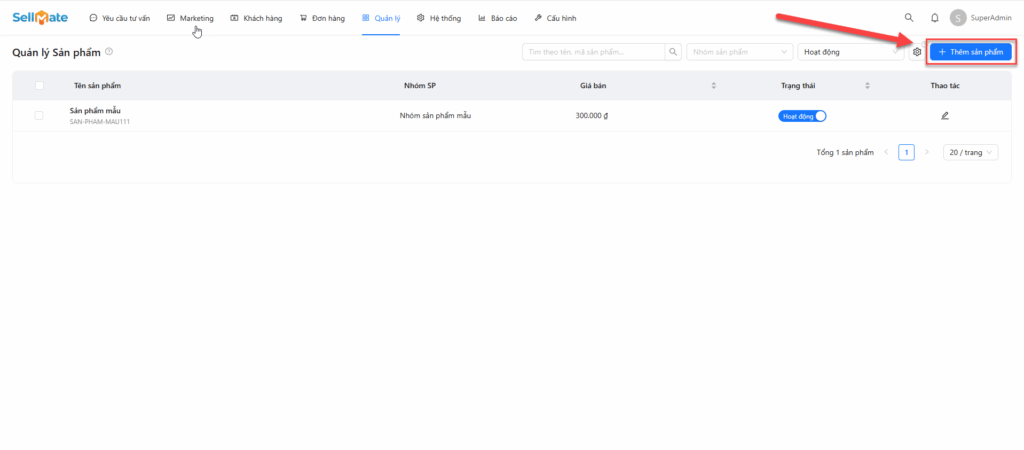Click the Nhóm SP column header
This screenshot has height=450, width=1024.
coord(420,86)
